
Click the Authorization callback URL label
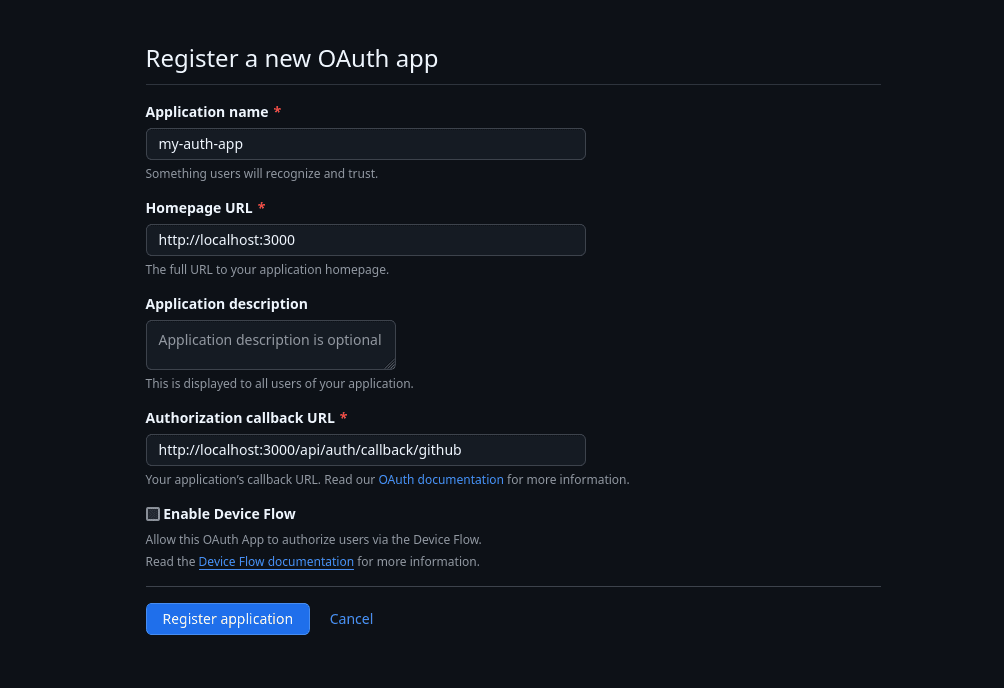tap(240, 417)
